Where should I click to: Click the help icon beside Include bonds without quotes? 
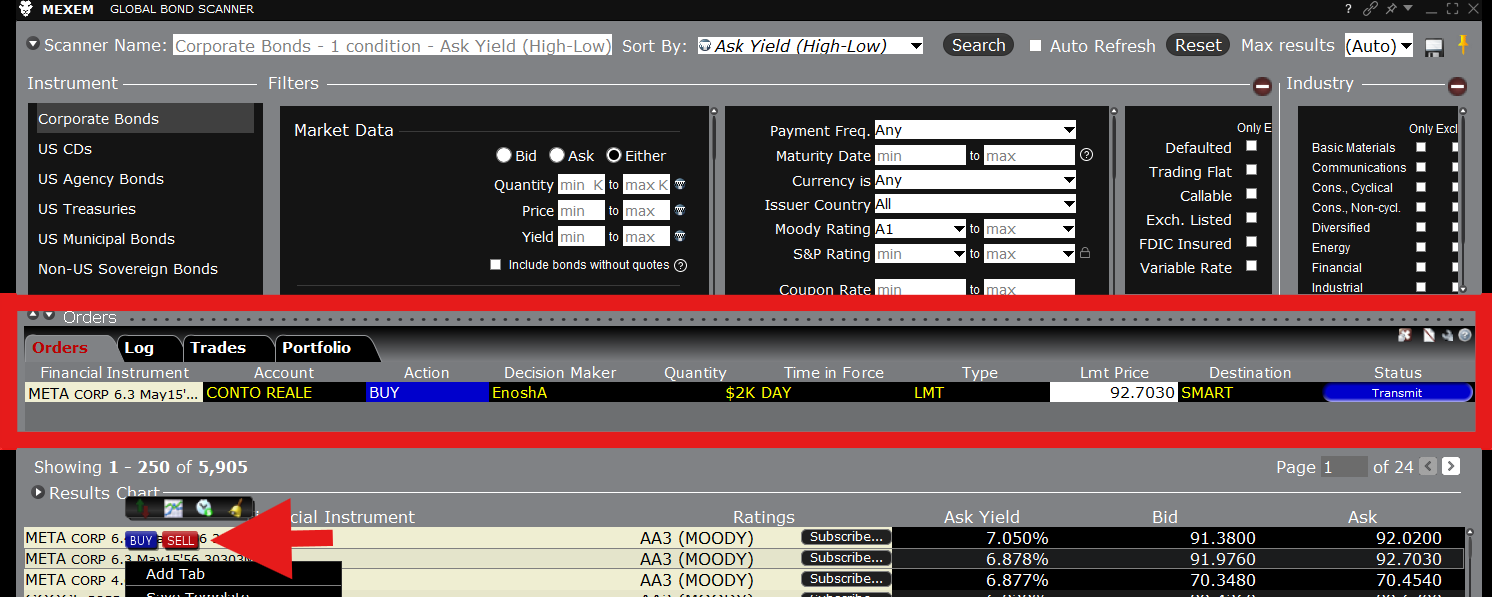[680, 265]
